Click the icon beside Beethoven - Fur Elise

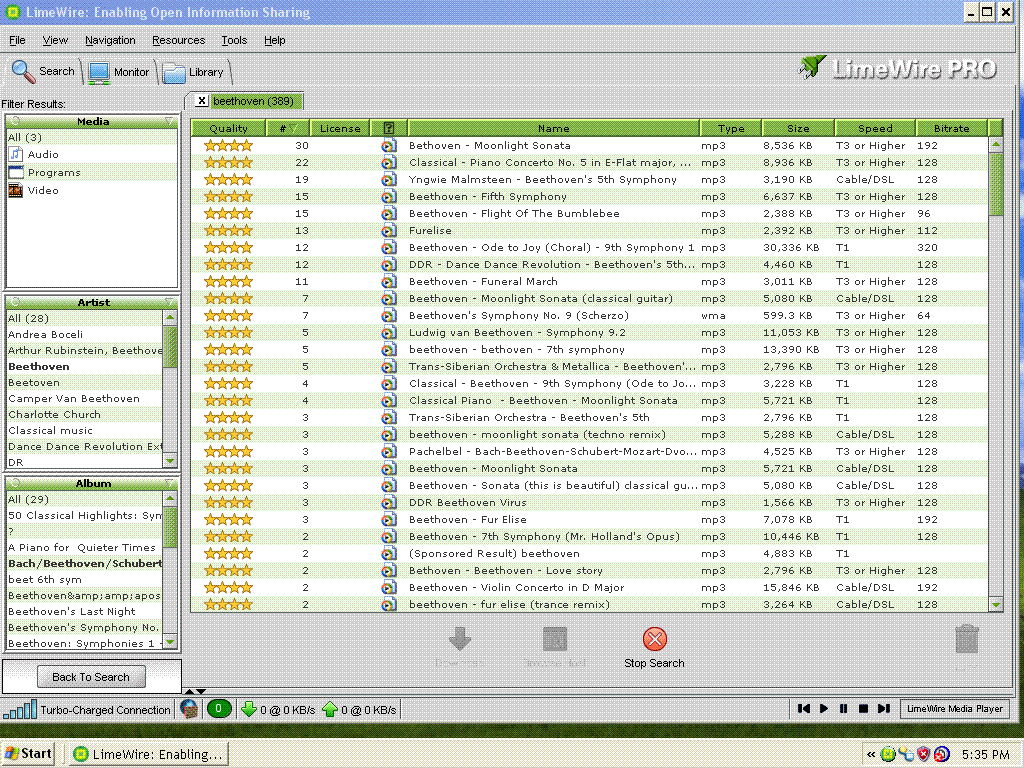389,519
